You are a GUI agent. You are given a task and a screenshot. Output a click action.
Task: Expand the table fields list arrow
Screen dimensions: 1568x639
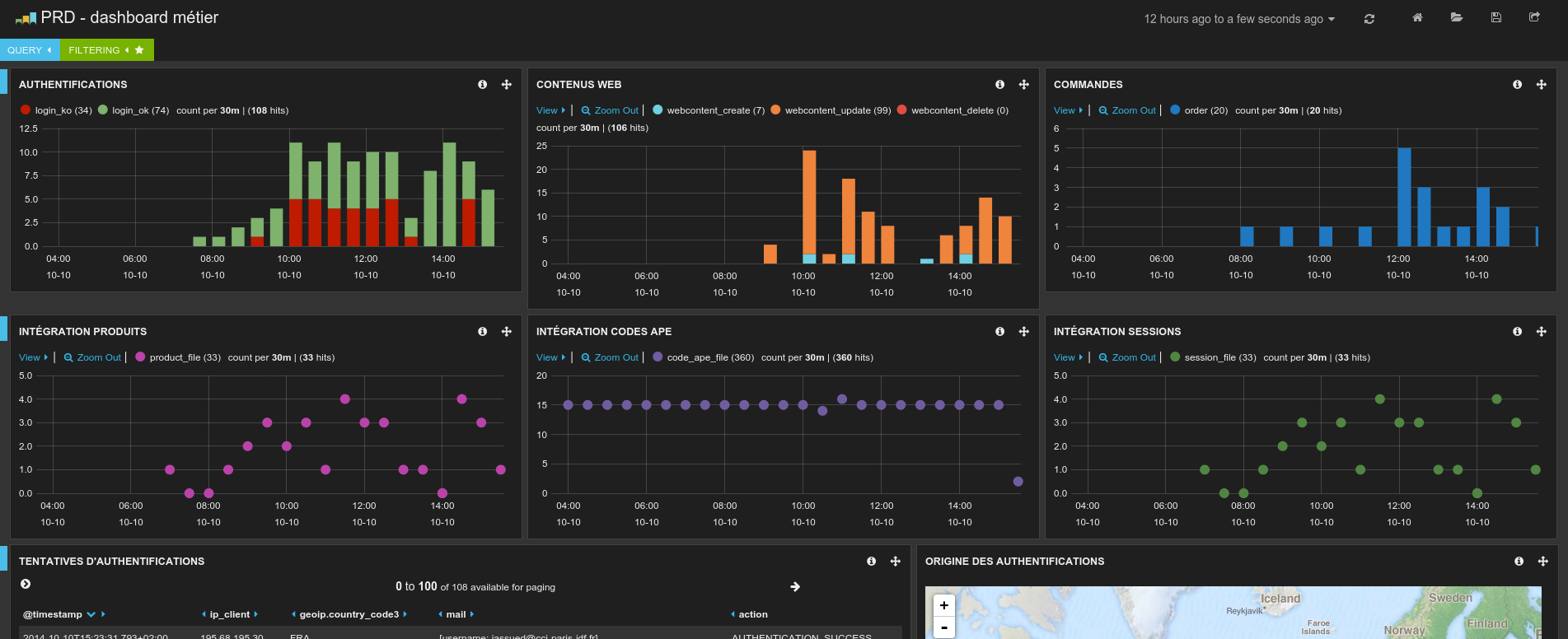[x=26, y=584]
